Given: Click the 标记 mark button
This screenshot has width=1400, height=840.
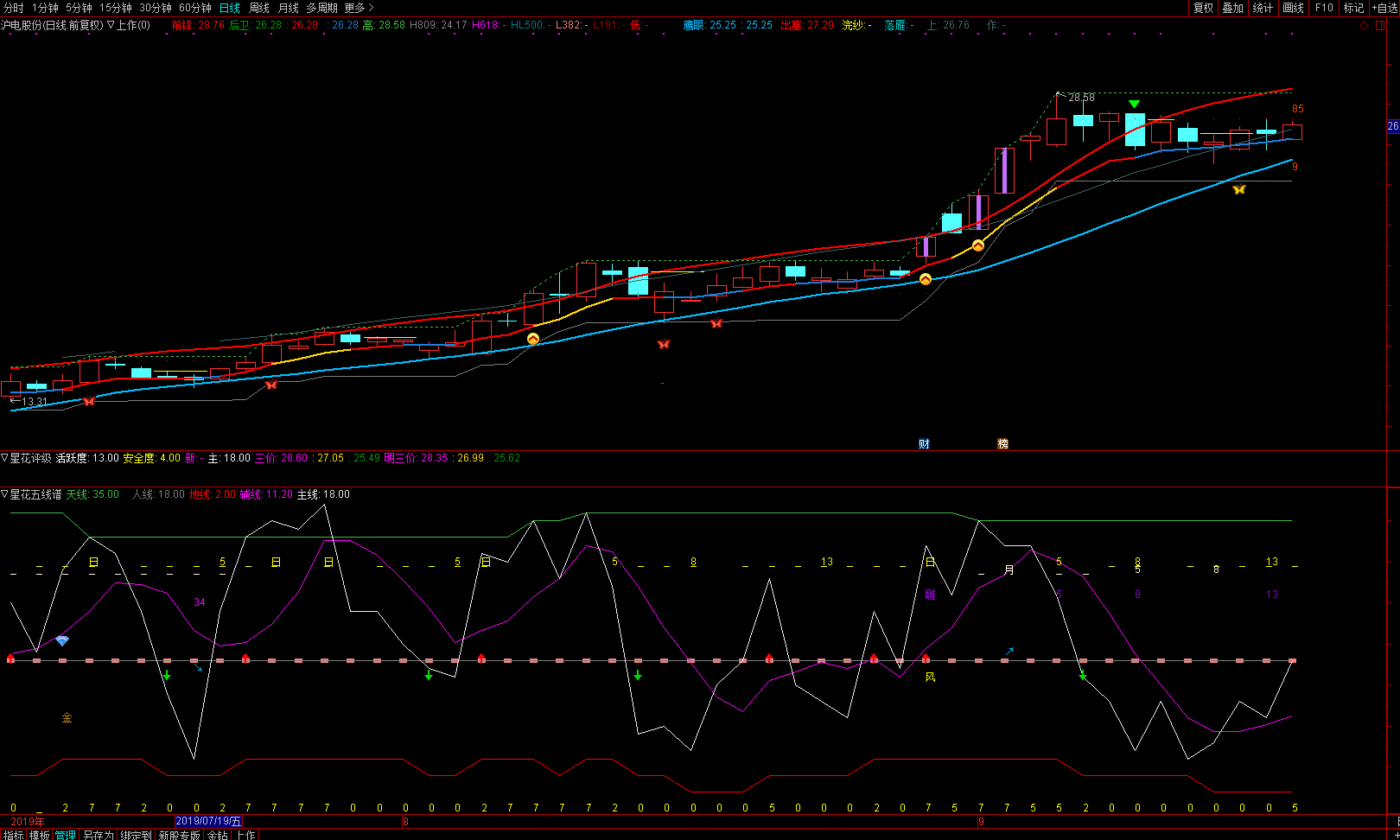Looking at the screenshot, I should coord(1353,8).
